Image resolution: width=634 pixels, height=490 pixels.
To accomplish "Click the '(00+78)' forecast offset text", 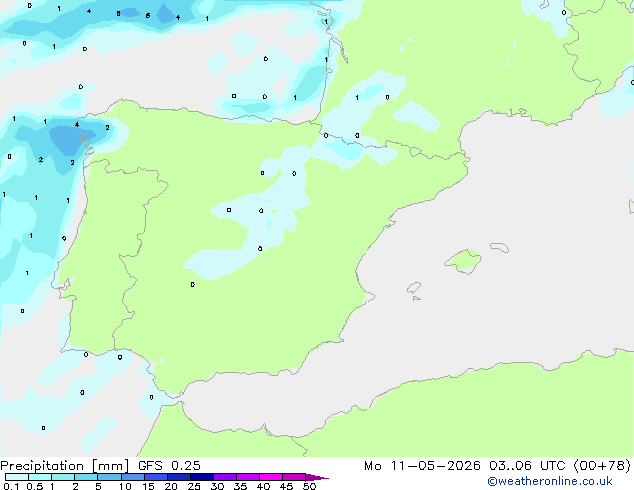I will (602, 466).
